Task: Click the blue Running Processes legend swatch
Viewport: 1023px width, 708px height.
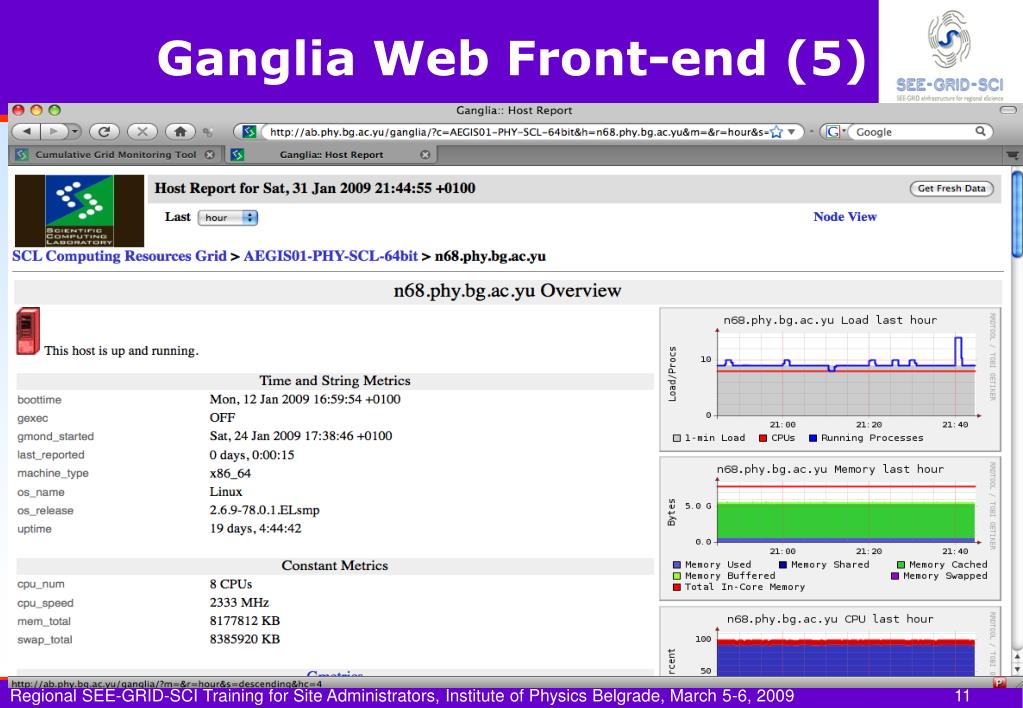Action: 813,439
